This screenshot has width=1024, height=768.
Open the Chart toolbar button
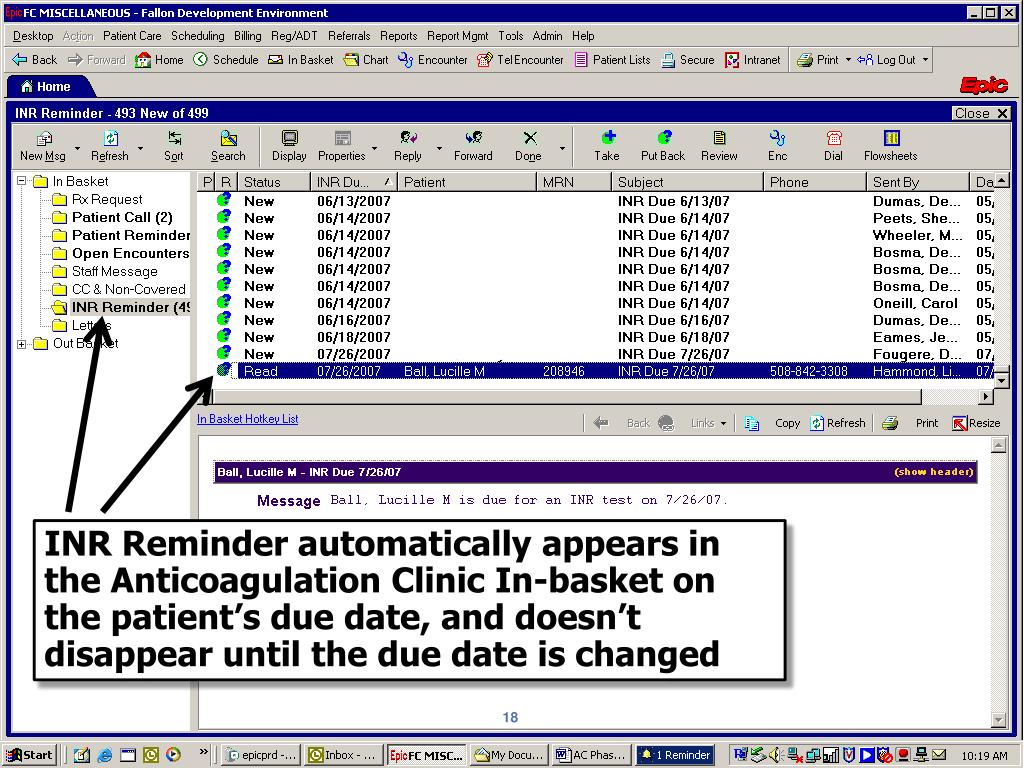[x=366, y=59]
